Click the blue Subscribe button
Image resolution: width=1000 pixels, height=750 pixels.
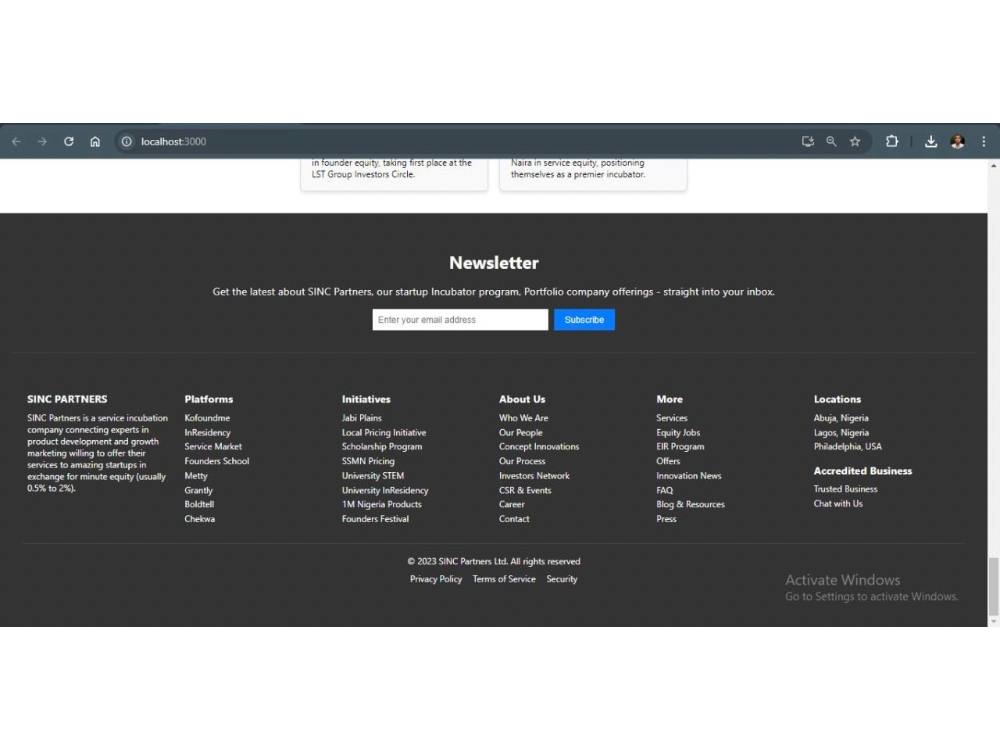pyautogui.click(x=584, y=320)
